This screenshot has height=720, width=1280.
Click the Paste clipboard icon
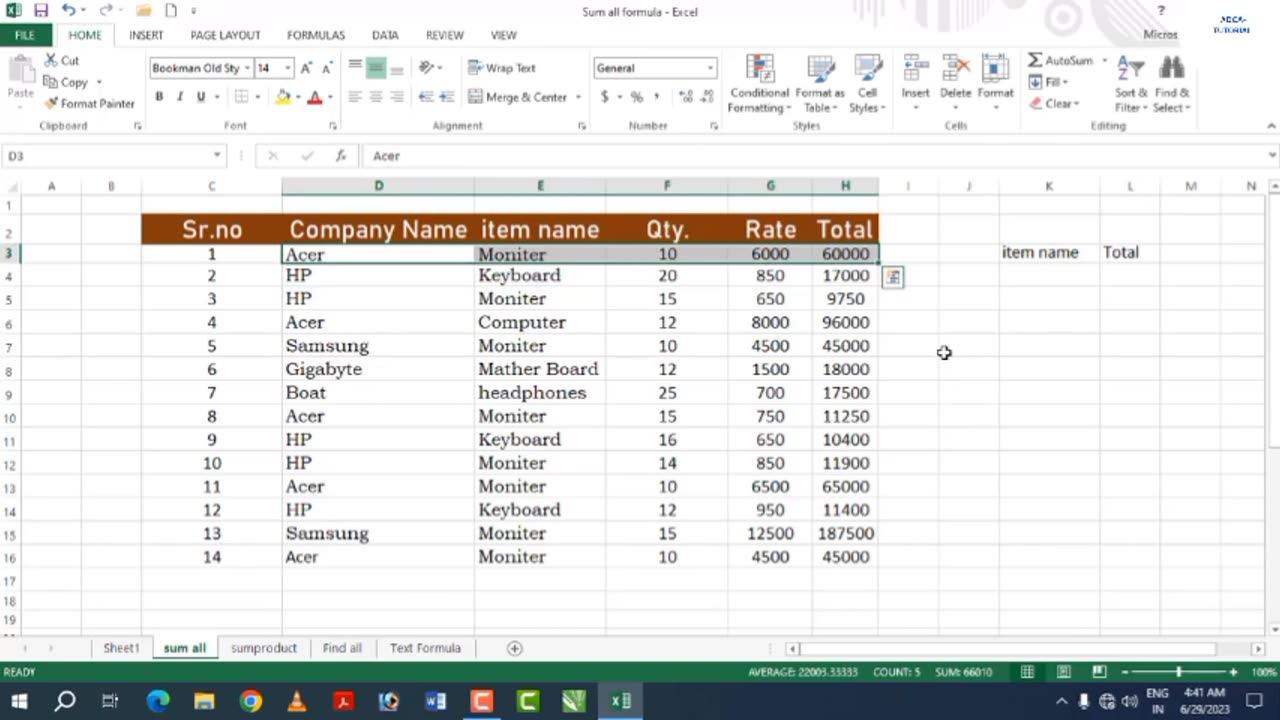pos(20,70)
